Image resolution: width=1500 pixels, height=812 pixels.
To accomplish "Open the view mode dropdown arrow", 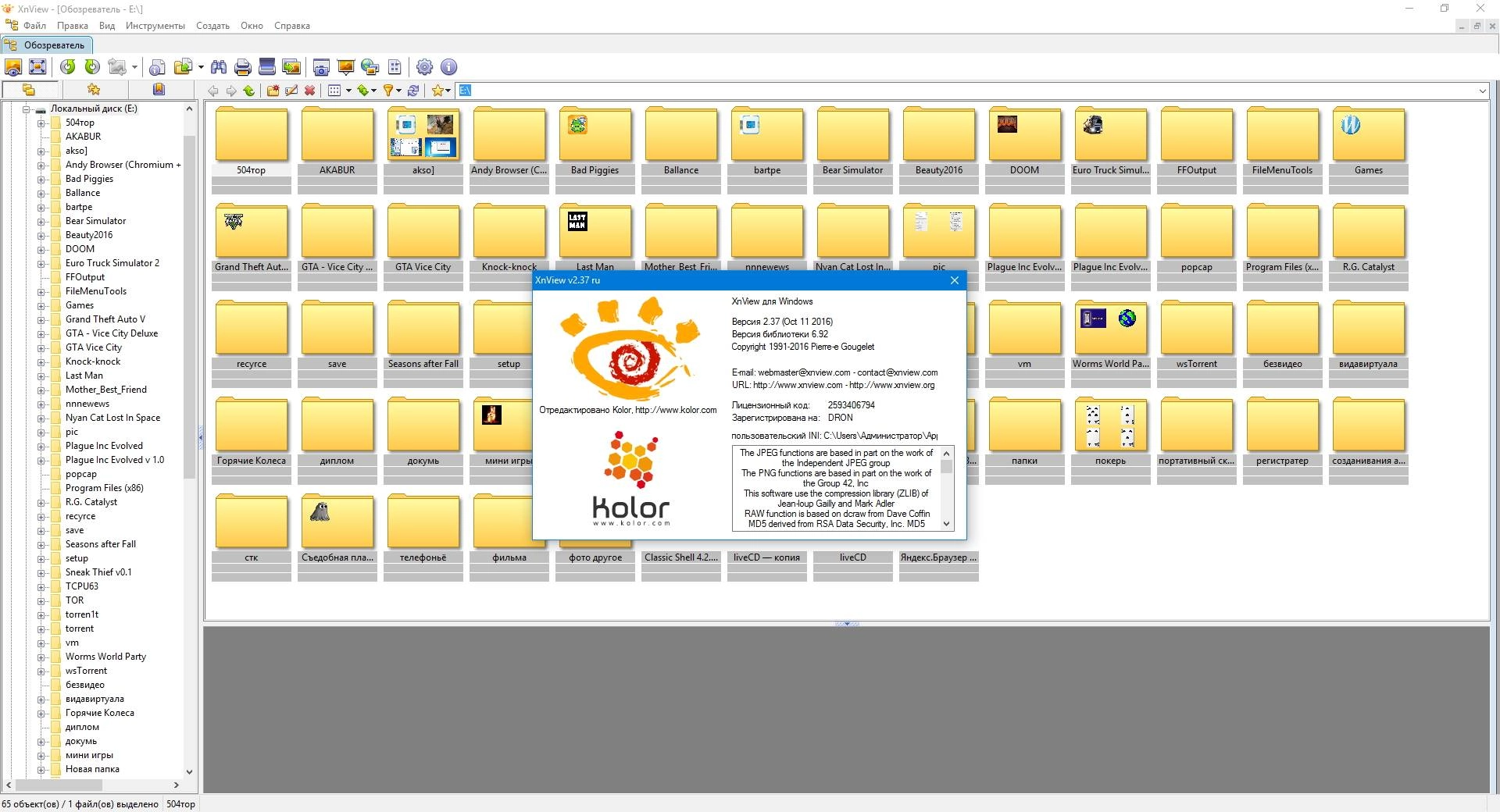I will pos(348,91).
